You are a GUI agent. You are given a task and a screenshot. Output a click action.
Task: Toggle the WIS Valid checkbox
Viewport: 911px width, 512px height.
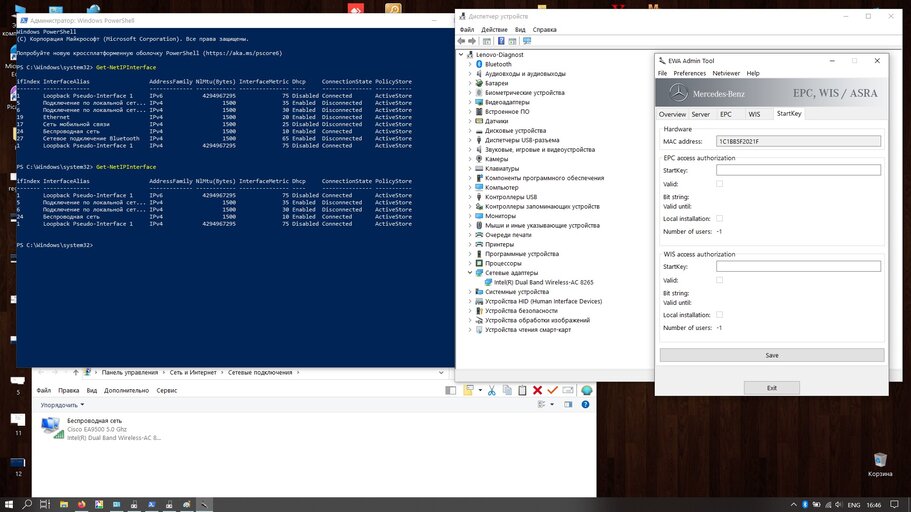(x=720, y=280)
